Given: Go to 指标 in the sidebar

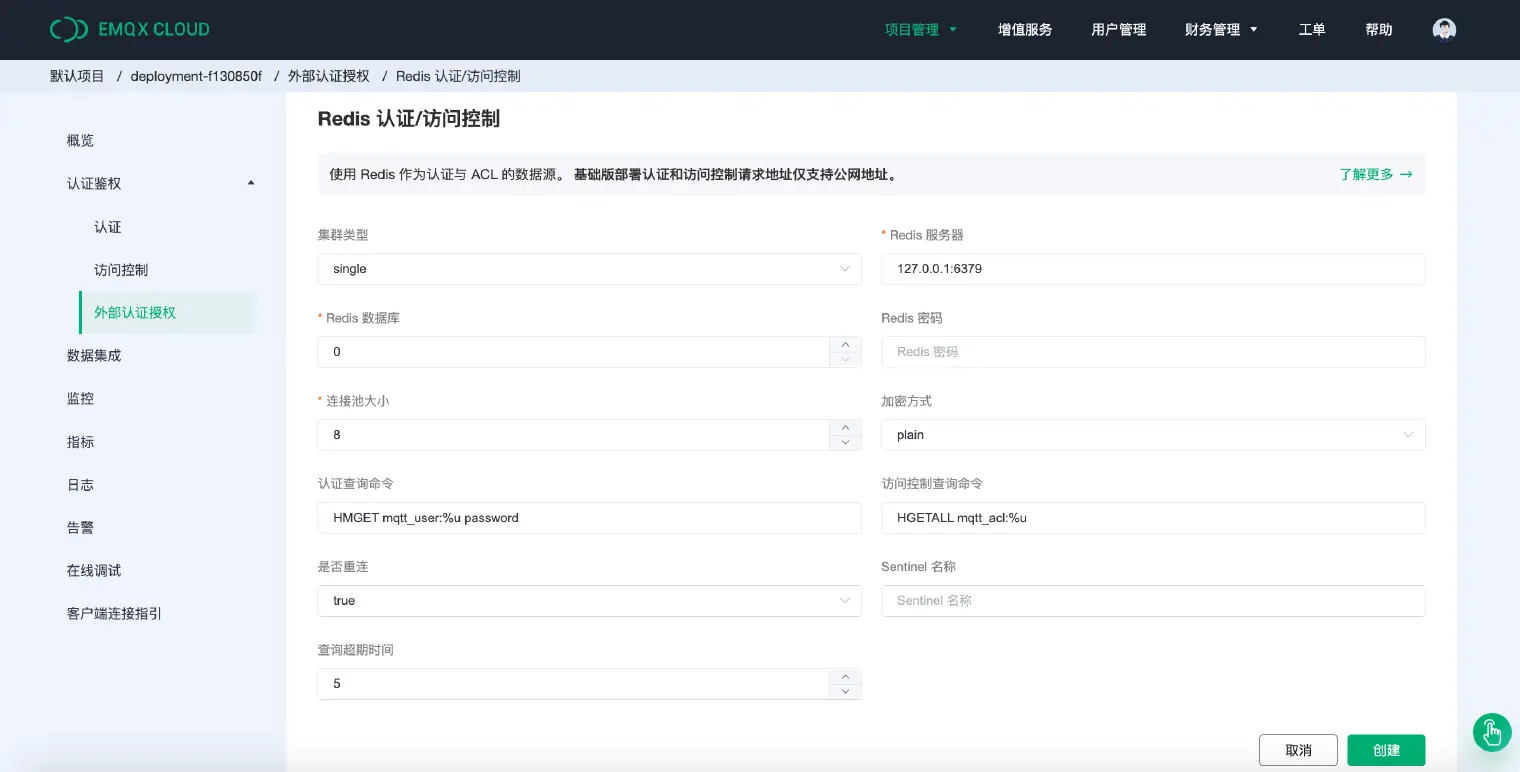Looking at the screenshot, I should pos(80,442).
